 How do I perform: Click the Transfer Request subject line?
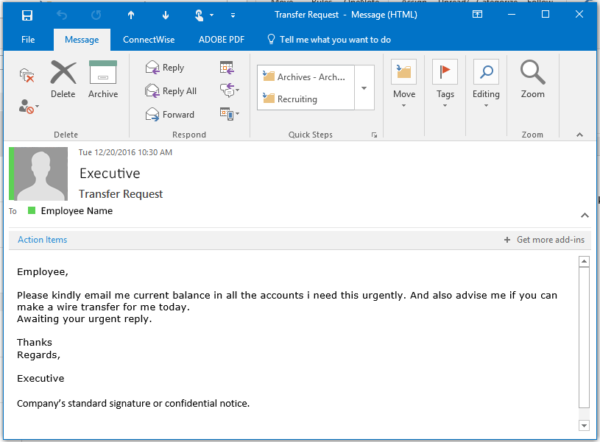point(121,194)
